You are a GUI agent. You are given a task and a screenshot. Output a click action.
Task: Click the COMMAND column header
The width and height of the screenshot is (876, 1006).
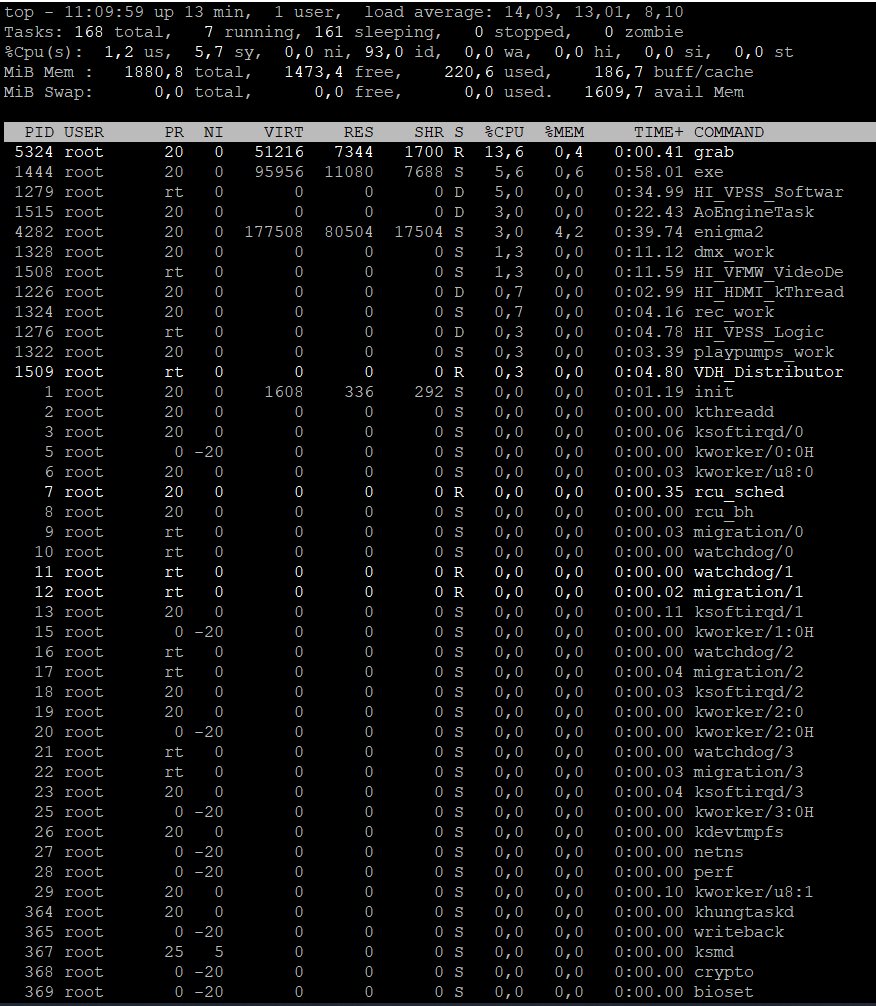pos(729,132)
